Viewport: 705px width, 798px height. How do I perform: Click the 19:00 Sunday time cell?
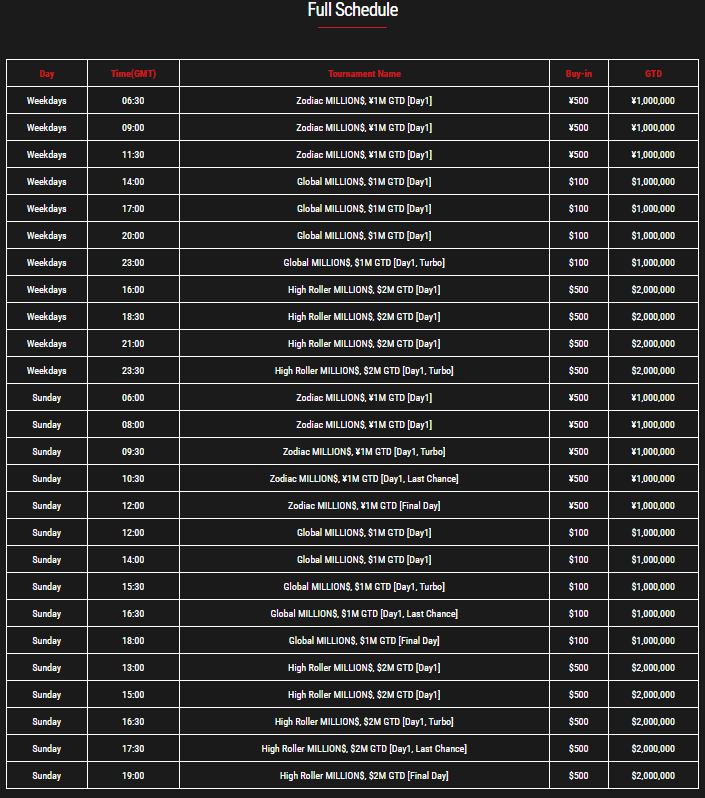click(133, 776)
